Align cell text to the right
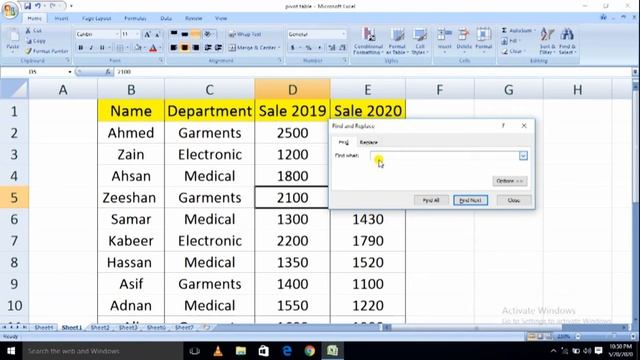 click(x=196, y=48)
